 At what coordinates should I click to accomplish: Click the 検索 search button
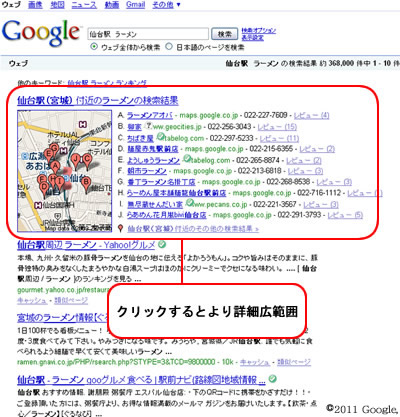225,34
